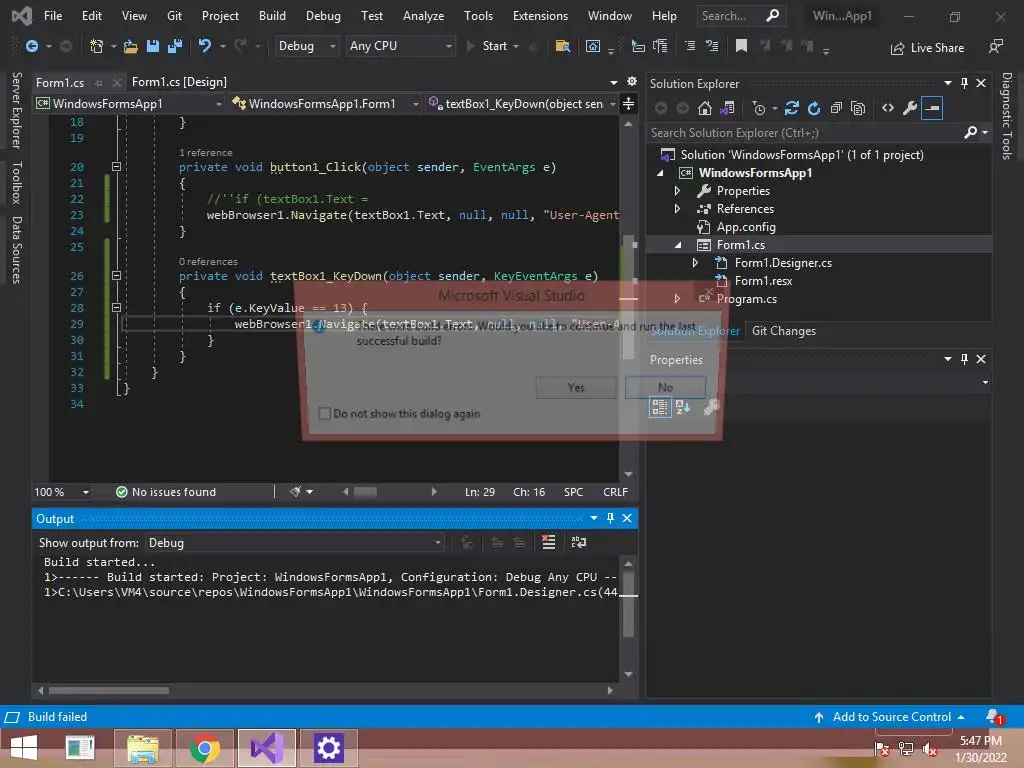Check 'Do not show this dialog again'
1024x768 pixels.
click(325, 413)
